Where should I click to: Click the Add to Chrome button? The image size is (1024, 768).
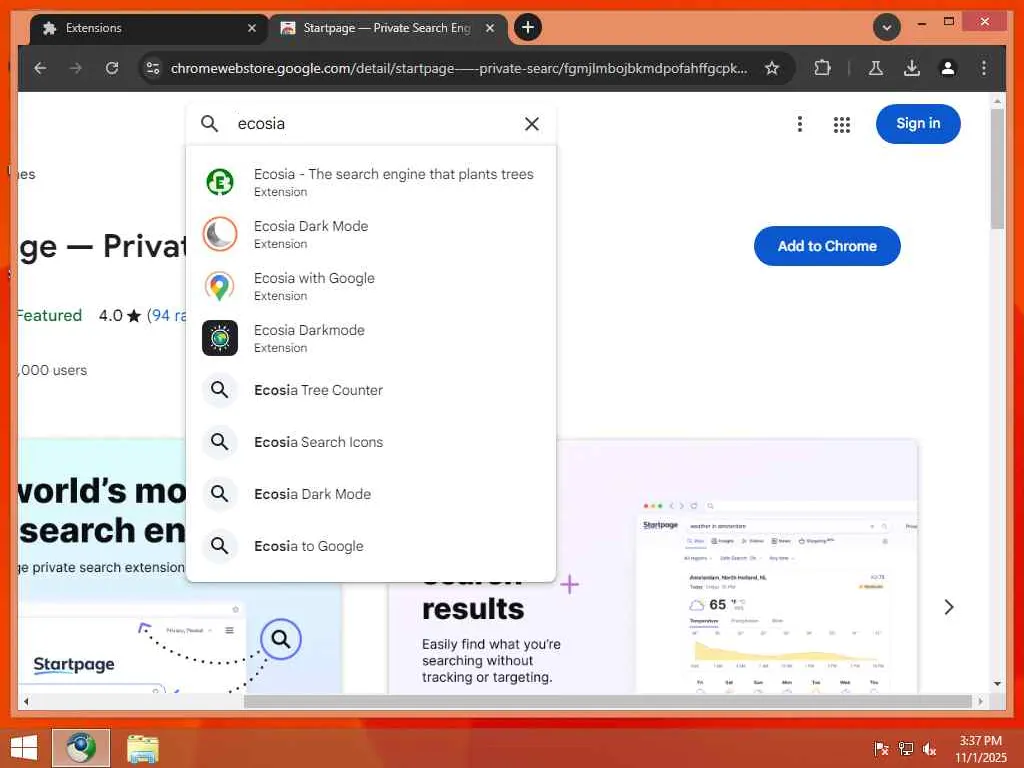pyautogui.click(x=827, y=246)
